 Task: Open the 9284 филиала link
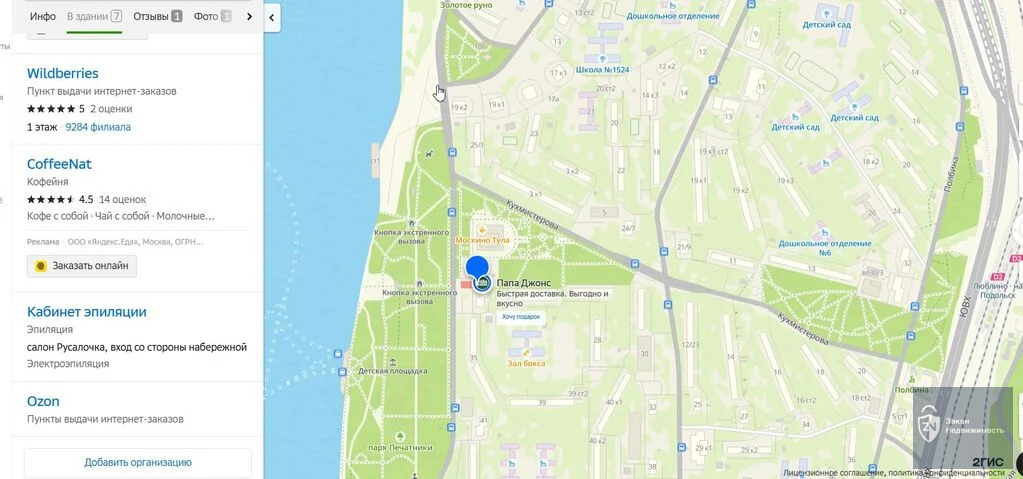click(x=98, y=127)
